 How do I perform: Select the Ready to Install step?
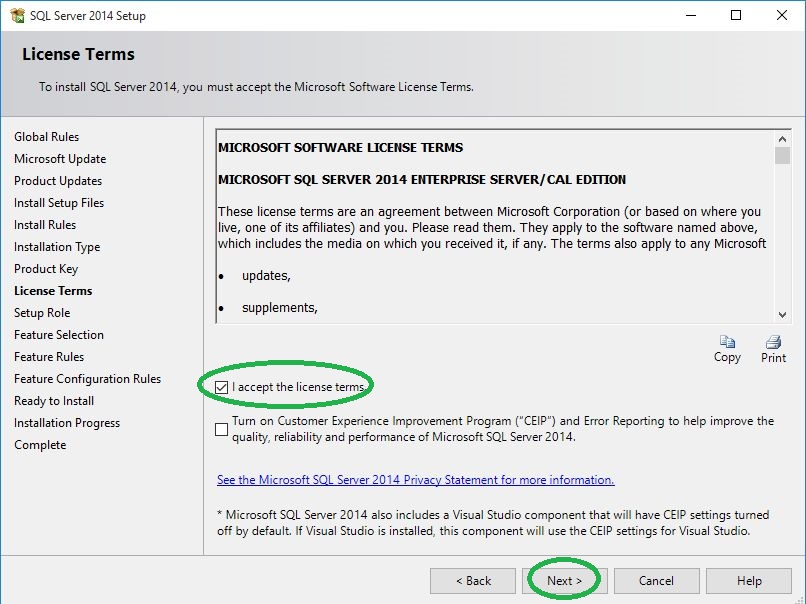pyautogui.click(x=54, y=401)
